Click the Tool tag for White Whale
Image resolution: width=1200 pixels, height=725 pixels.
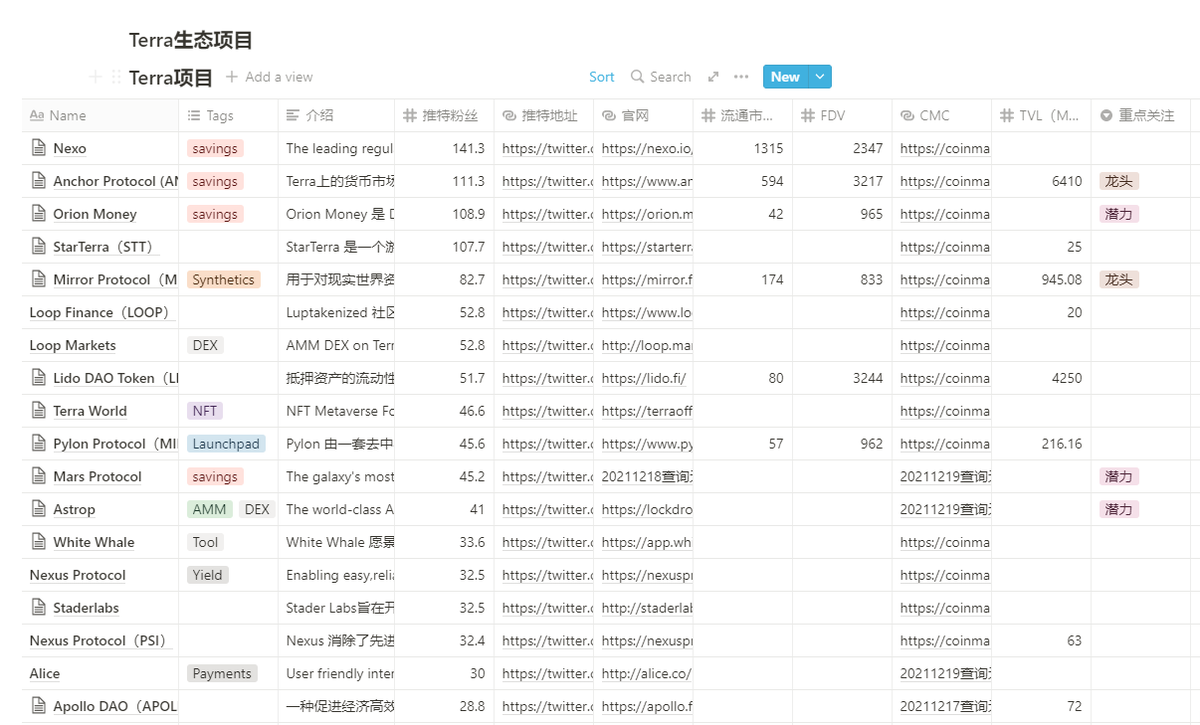pyautogui.click(x=206, y=542)
